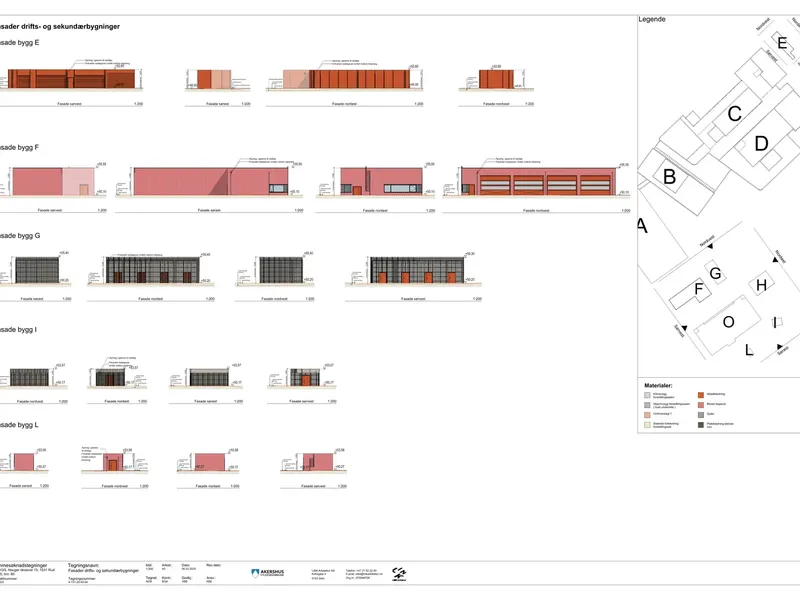The height and width of the screenshot is (600, 800).
Task: Click the 'Rev.dato:' field in title block
Action: 213,565
